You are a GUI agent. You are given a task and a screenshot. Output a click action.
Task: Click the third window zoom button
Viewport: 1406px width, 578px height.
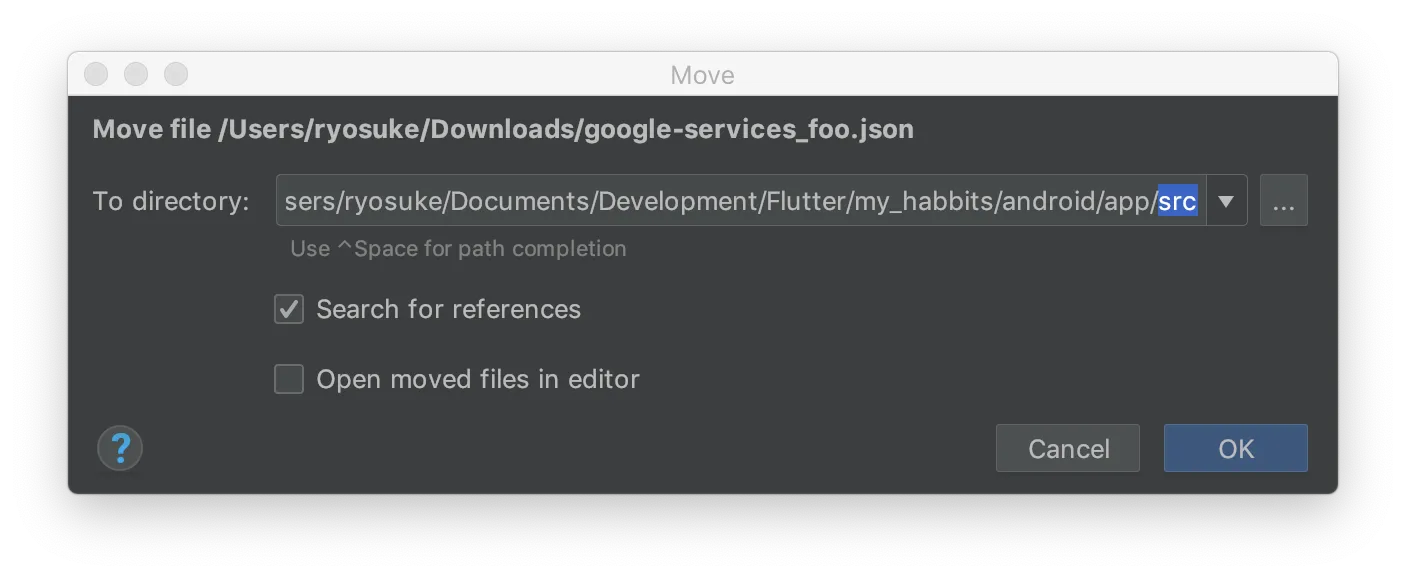coord(176,74)
